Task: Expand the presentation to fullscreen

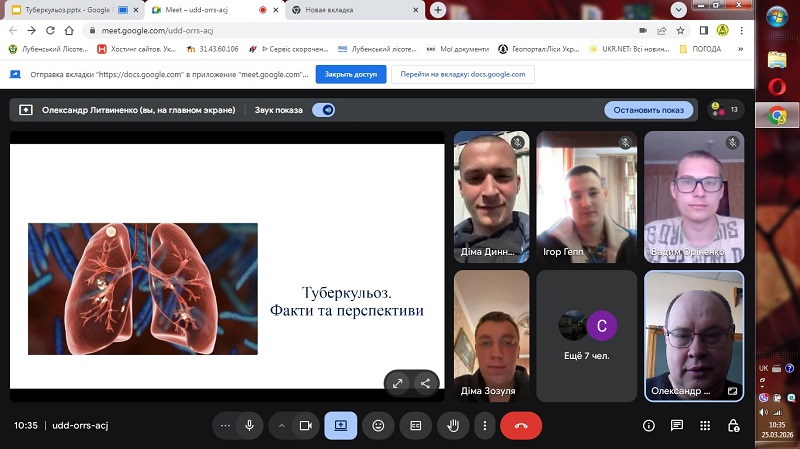Action: coord(397,383)
